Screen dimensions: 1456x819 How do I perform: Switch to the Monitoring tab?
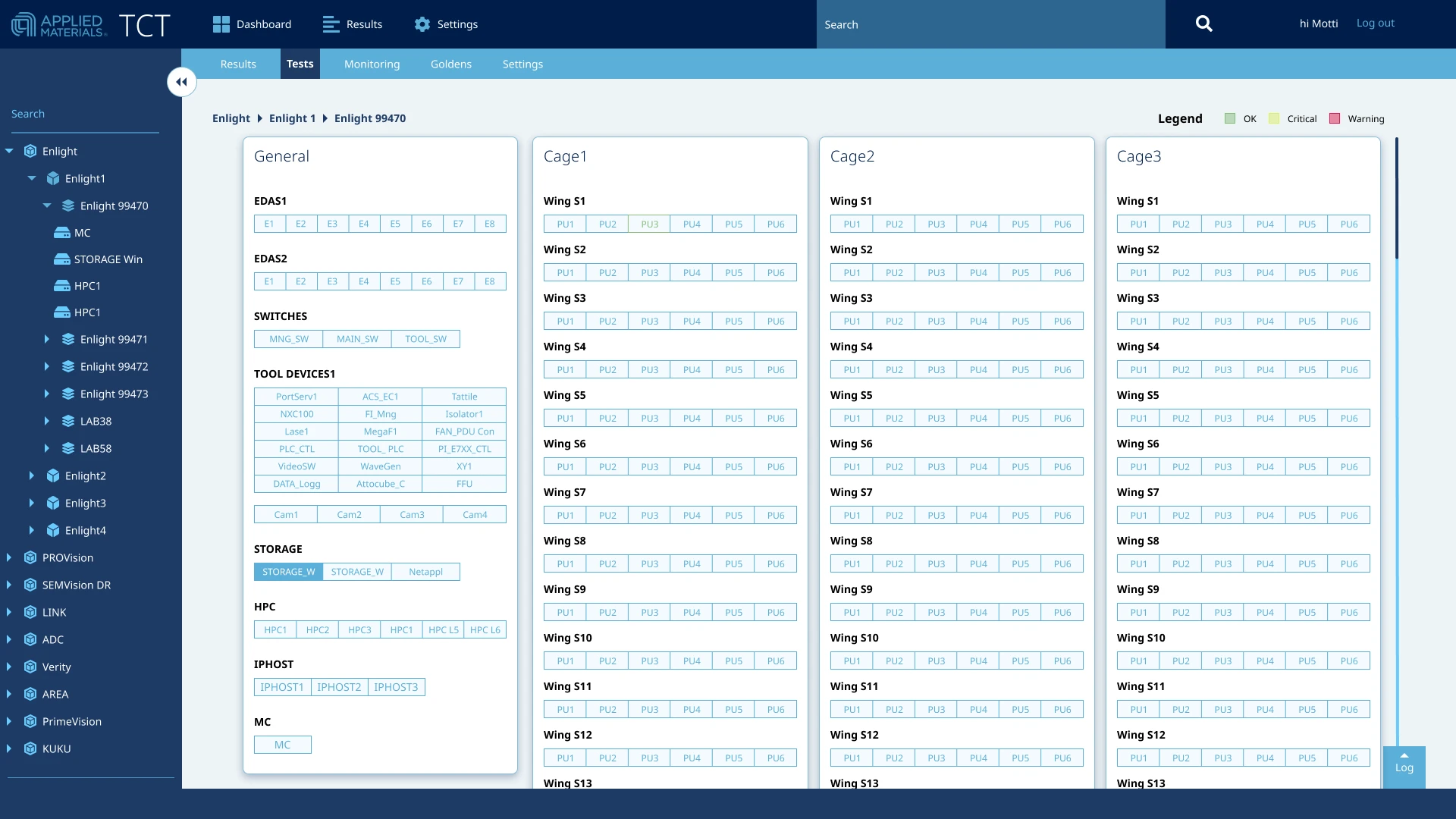click(x=372, y=64)
